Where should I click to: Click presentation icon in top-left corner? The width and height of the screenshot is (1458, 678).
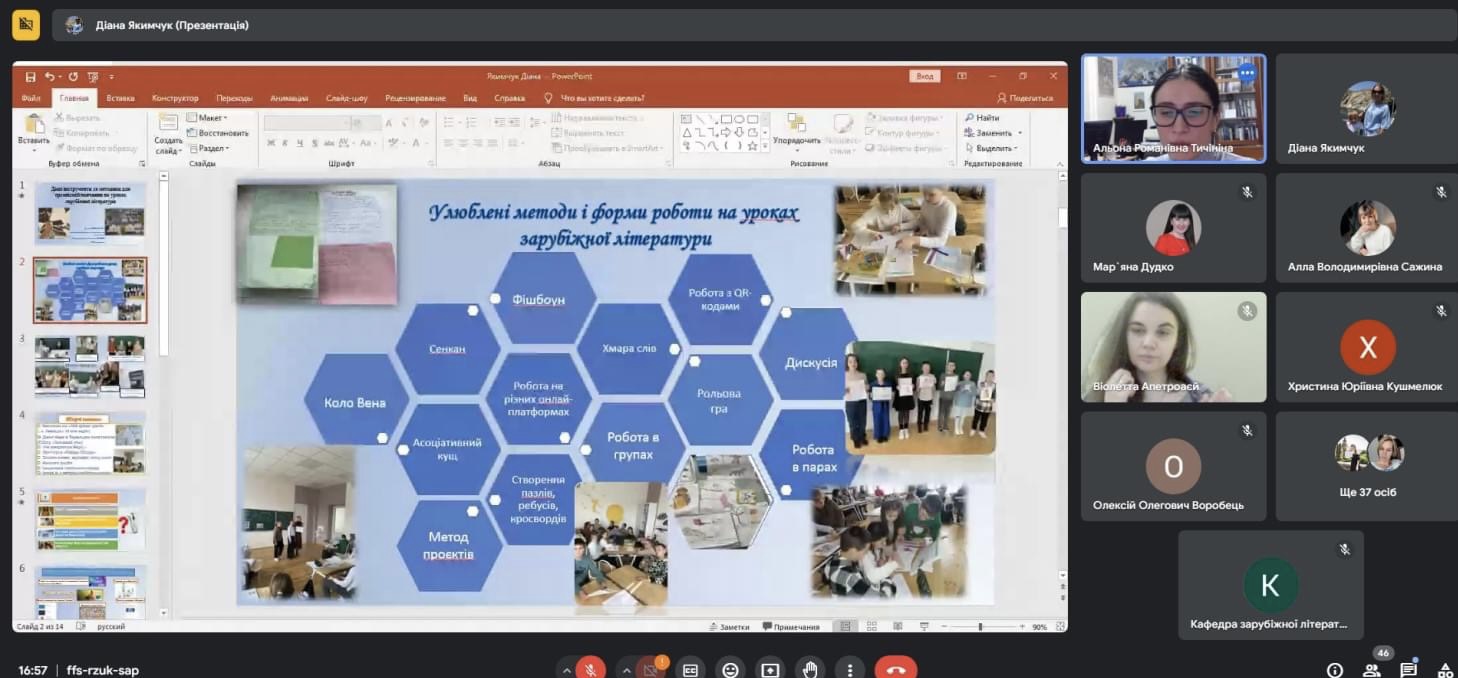click(26, 25)
